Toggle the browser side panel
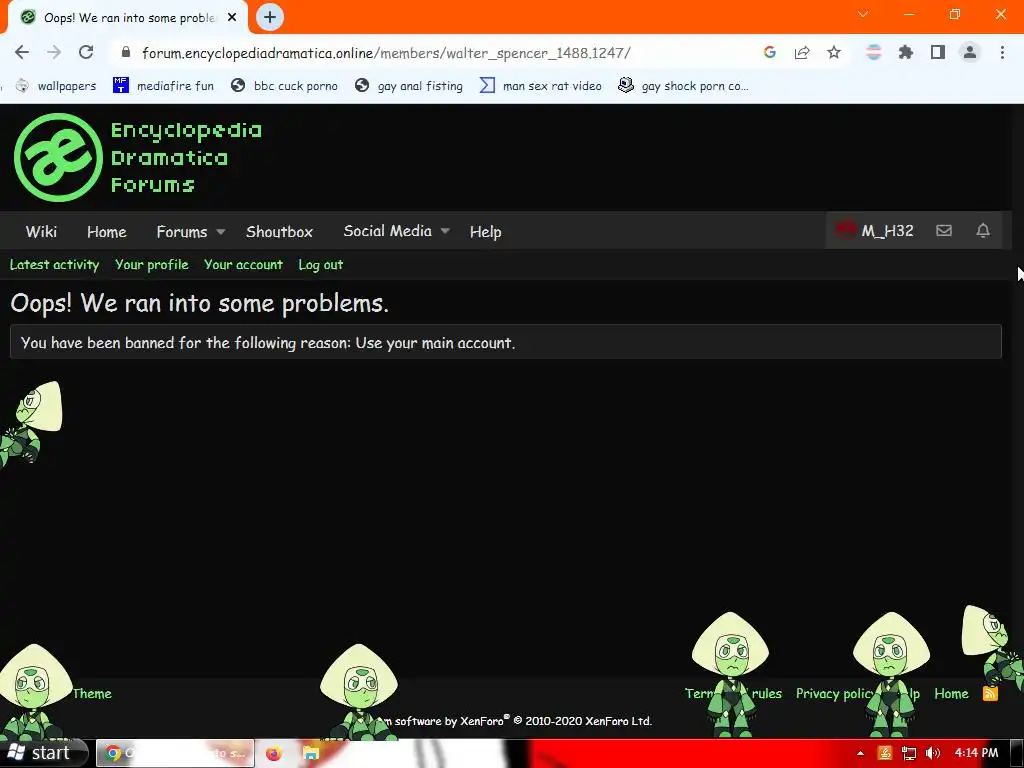 (938, 52)
